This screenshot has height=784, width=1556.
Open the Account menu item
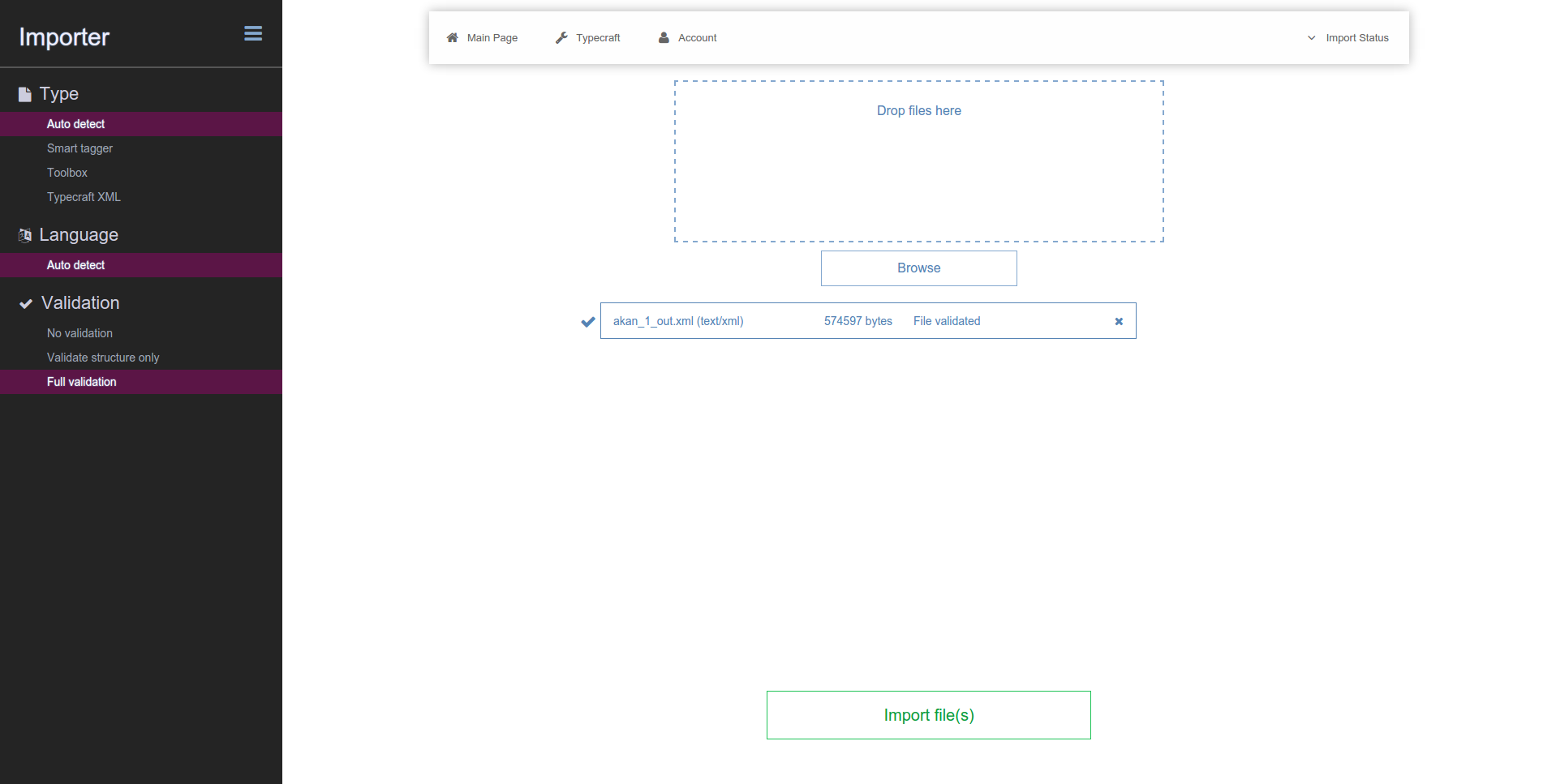[x=698, y=37]
